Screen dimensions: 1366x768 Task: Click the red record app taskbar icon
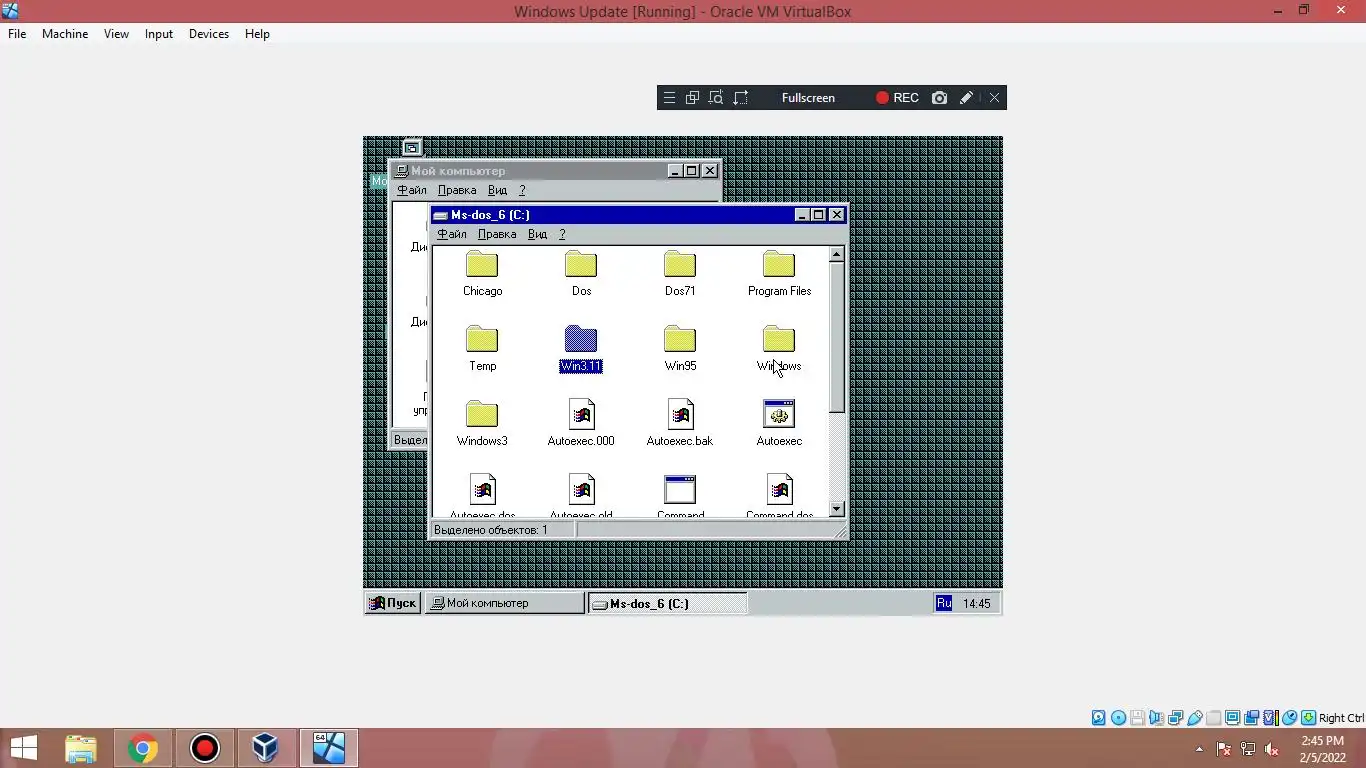click(205, 748)
